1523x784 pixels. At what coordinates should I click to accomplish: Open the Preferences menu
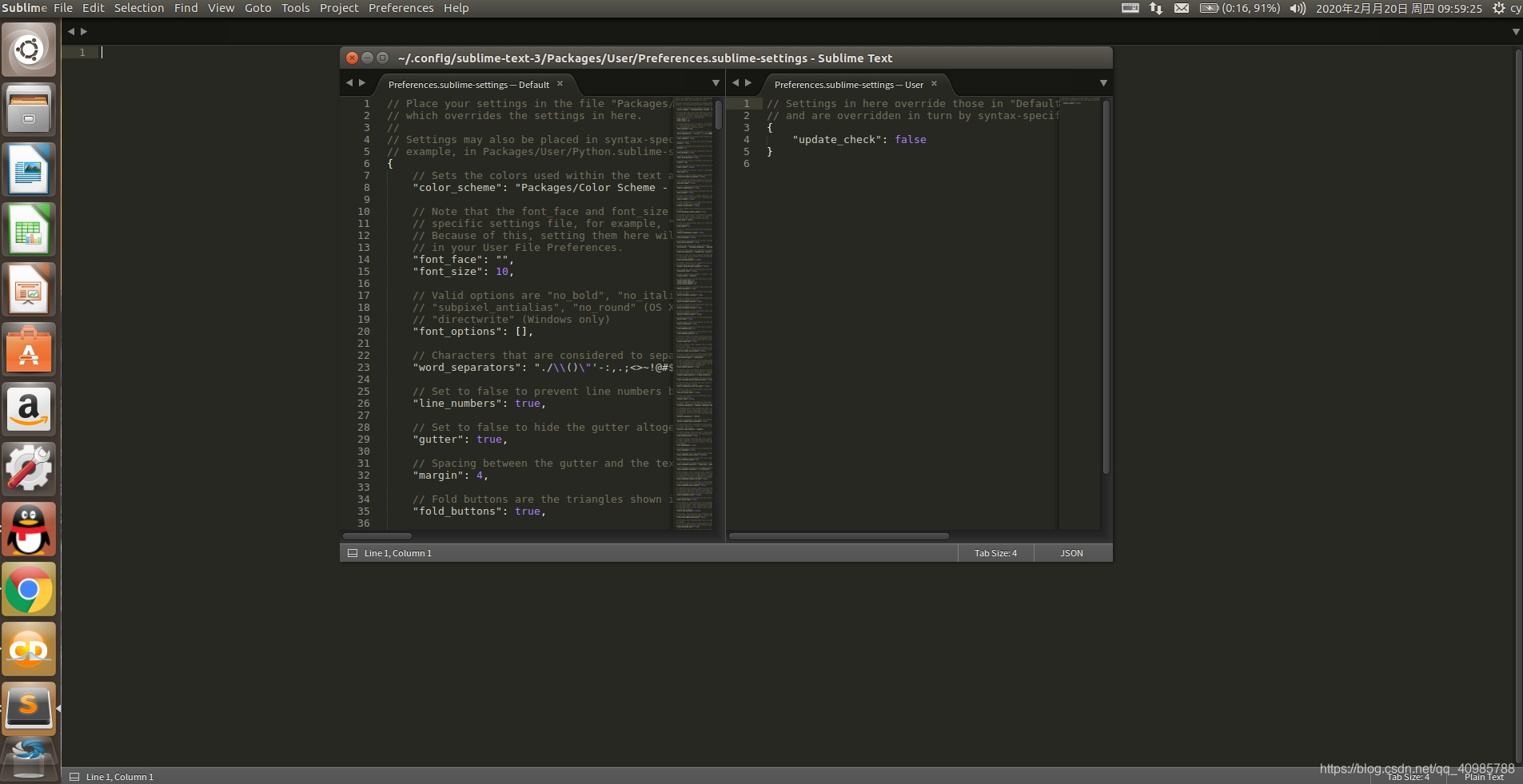tap(401, 8)
